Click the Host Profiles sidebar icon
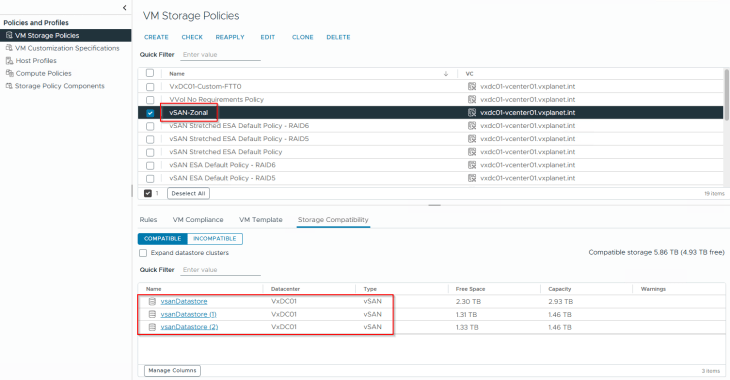This screenshot has width=730, height=380. (x=9, y=60)
